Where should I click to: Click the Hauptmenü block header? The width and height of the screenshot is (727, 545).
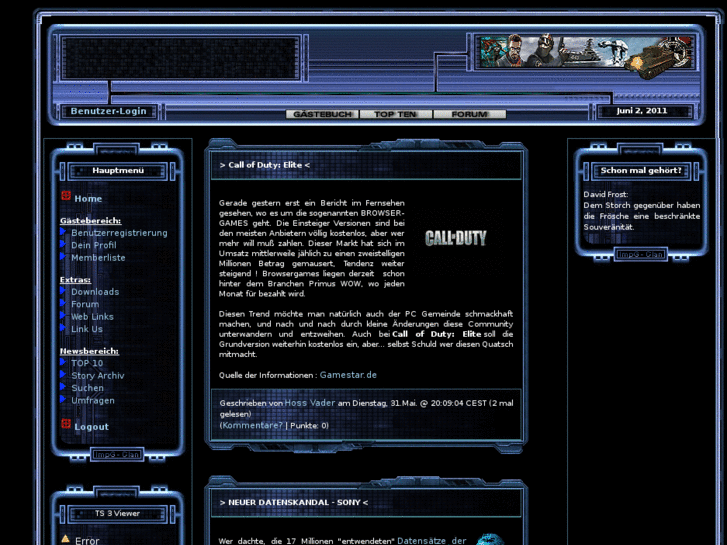[118, 171]
